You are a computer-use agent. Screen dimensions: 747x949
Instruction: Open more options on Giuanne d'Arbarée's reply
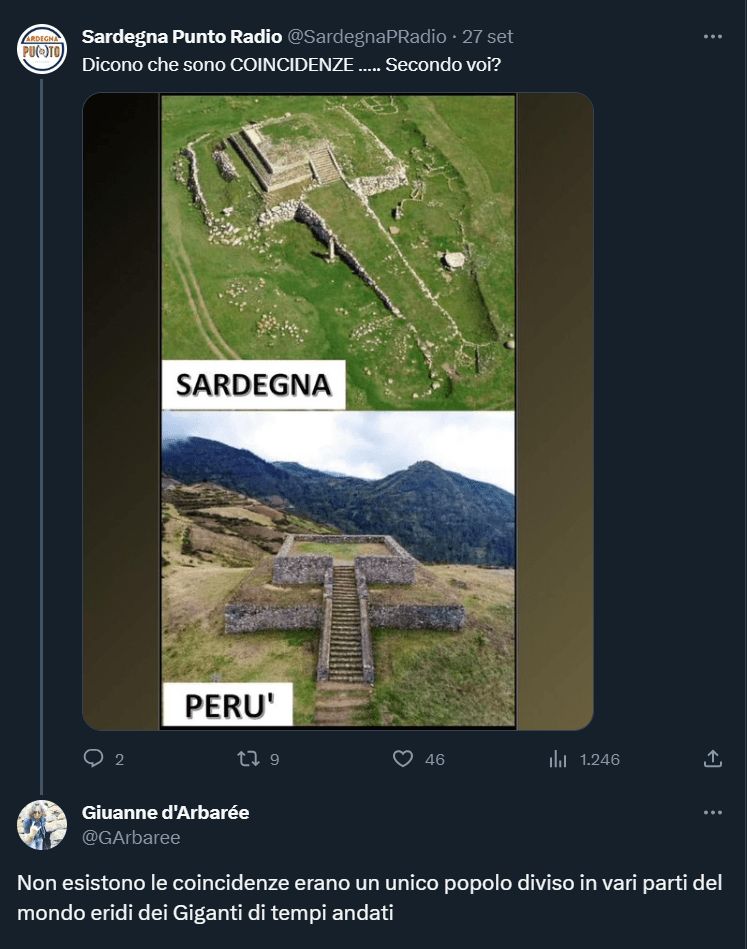click(x=712, y=813)
